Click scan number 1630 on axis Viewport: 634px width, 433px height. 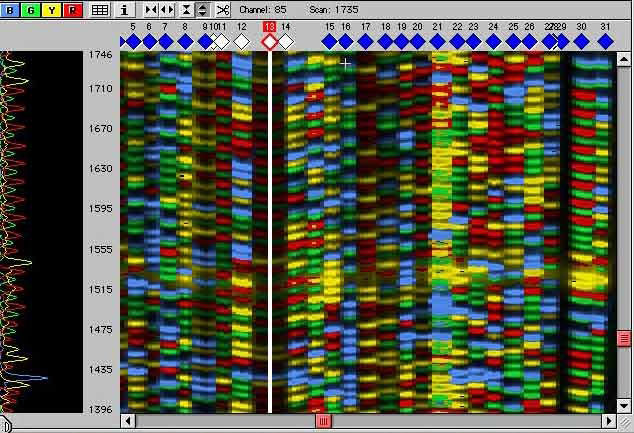coord(100,169)
